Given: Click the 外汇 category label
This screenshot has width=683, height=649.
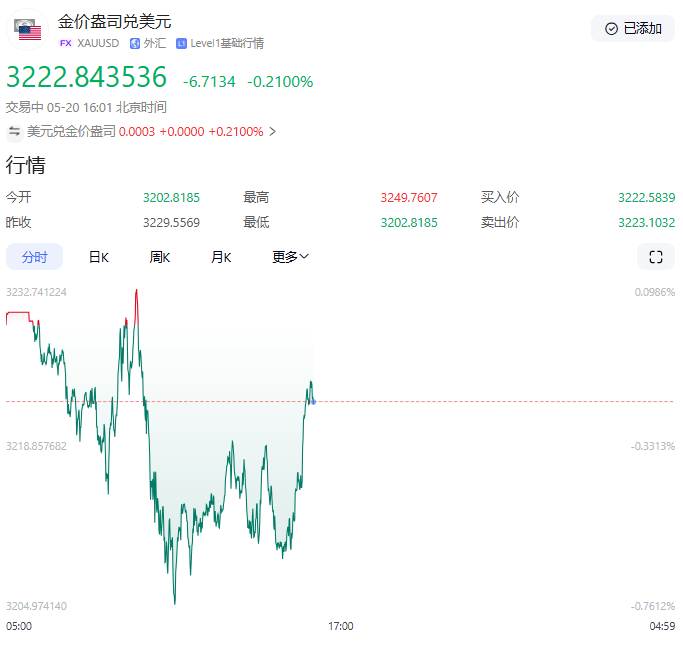Looking at the screenshot, I should [x=155, y=43].
